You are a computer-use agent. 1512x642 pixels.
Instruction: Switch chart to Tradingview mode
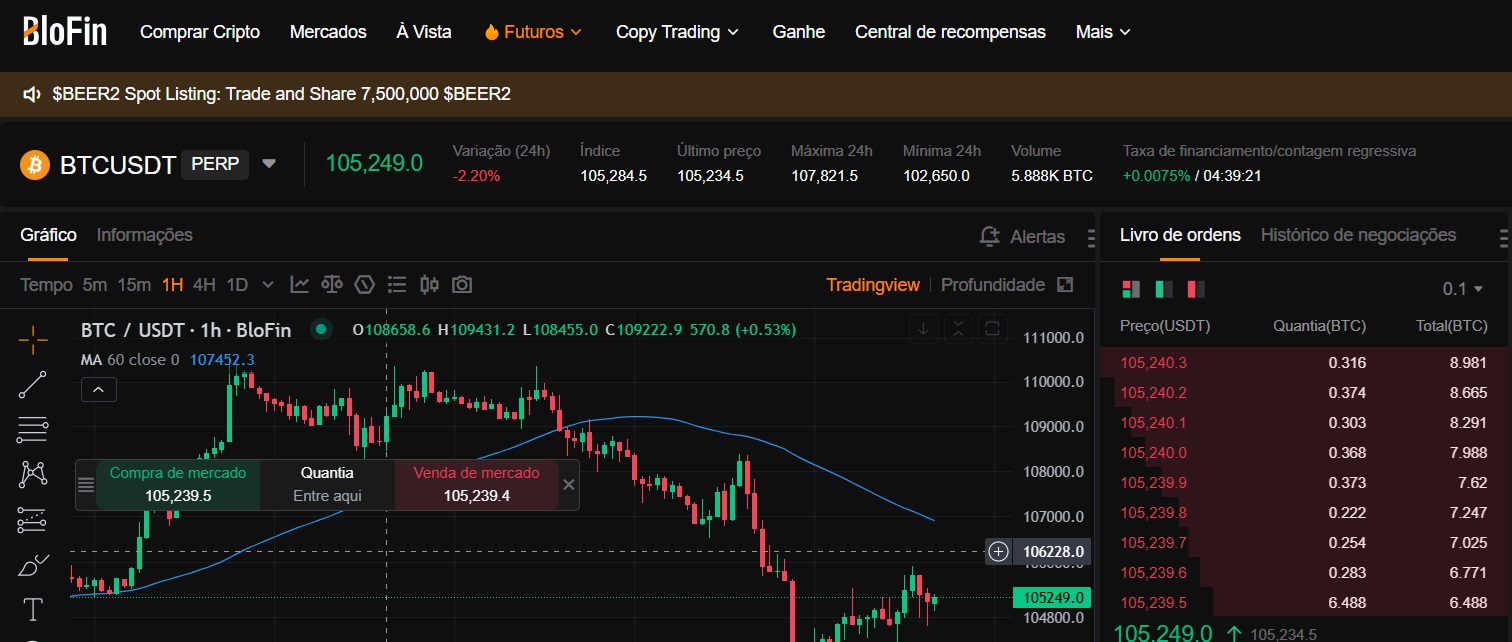point(873,285)
